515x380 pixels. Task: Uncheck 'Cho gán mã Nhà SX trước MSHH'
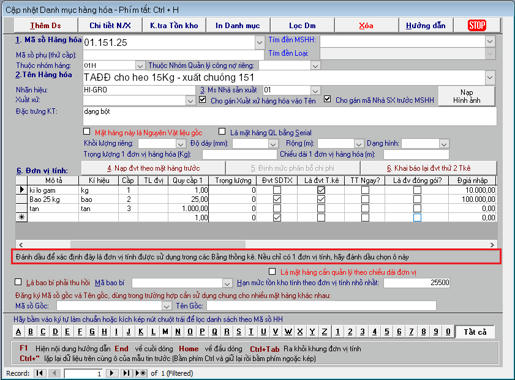tap(328, 99)
